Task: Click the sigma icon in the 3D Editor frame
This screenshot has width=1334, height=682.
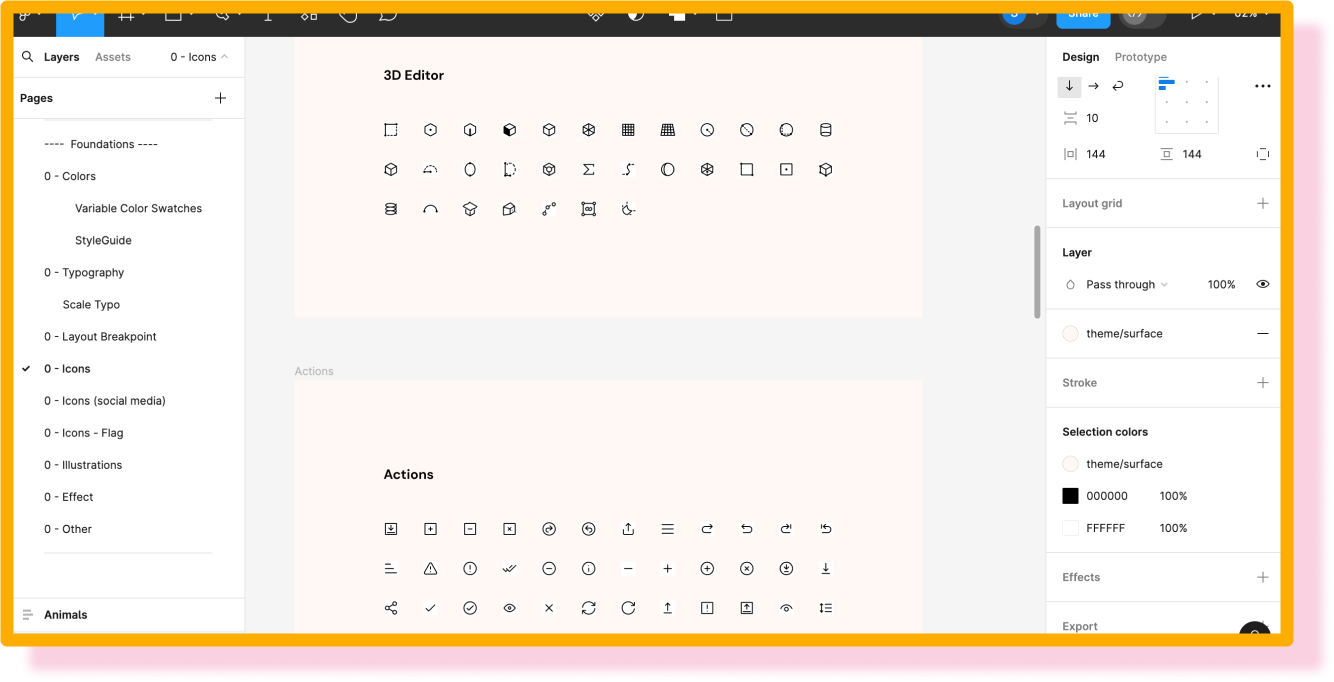Action: point(588,170)
